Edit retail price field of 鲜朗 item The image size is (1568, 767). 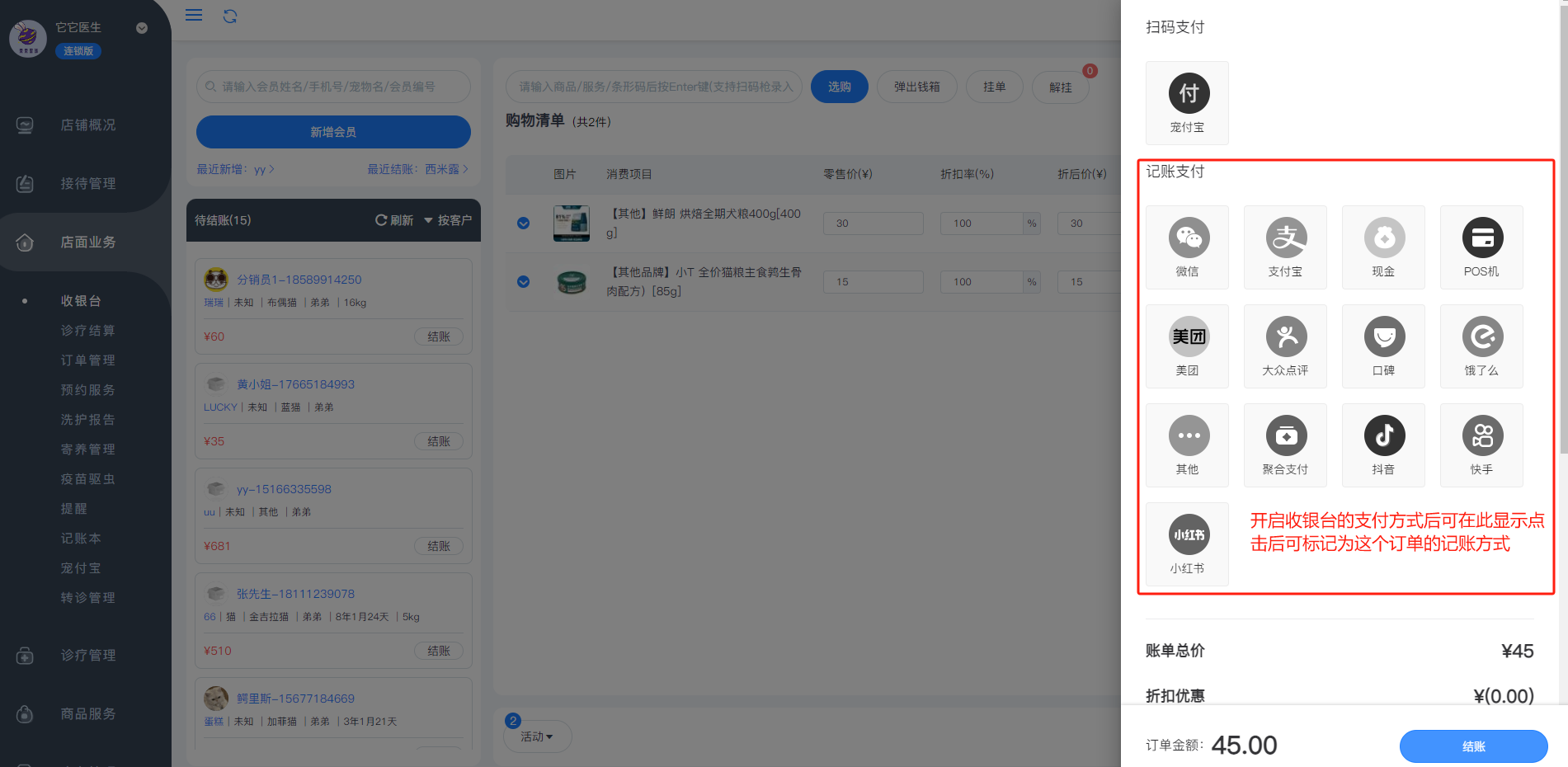pos(873,224)
